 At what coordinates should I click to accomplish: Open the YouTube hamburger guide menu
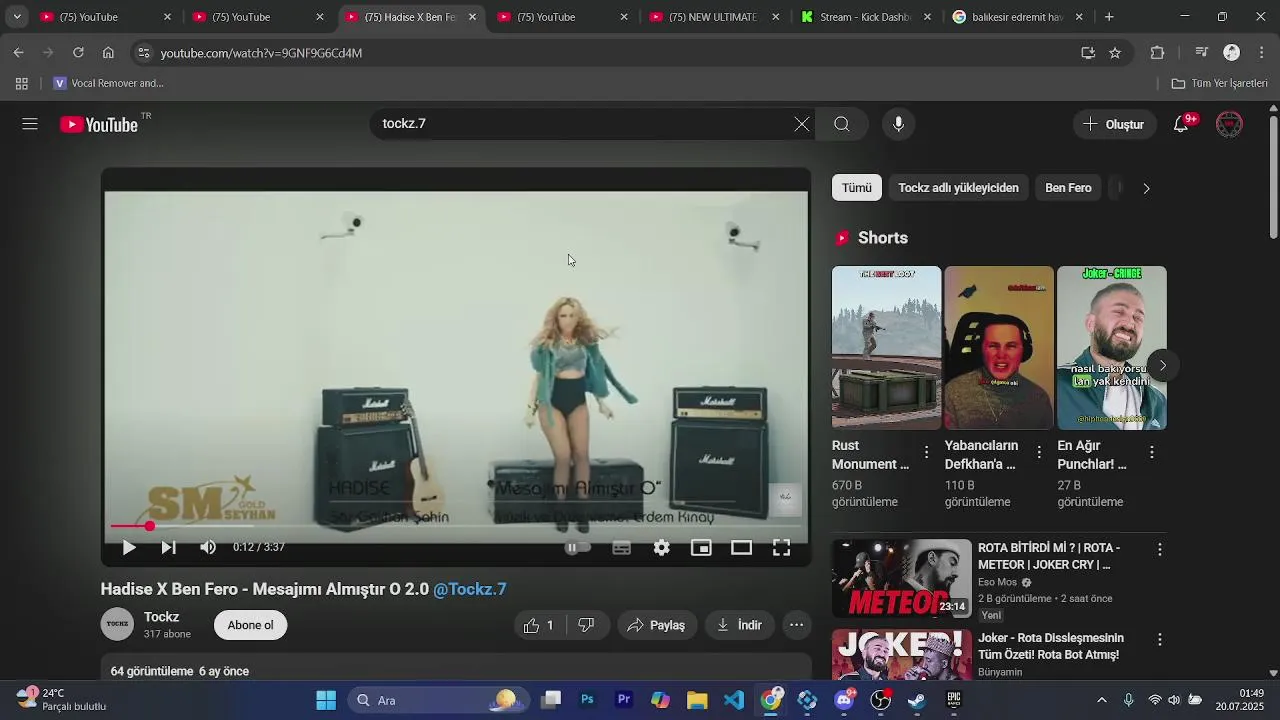coord(30,124)
